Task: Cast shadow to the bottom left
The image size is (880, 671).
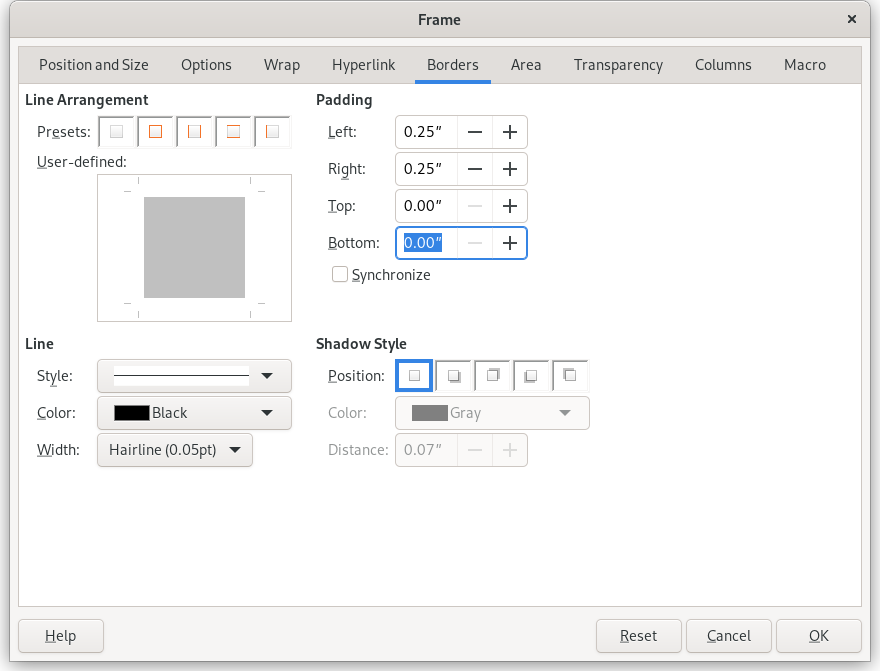Action: 531,376
